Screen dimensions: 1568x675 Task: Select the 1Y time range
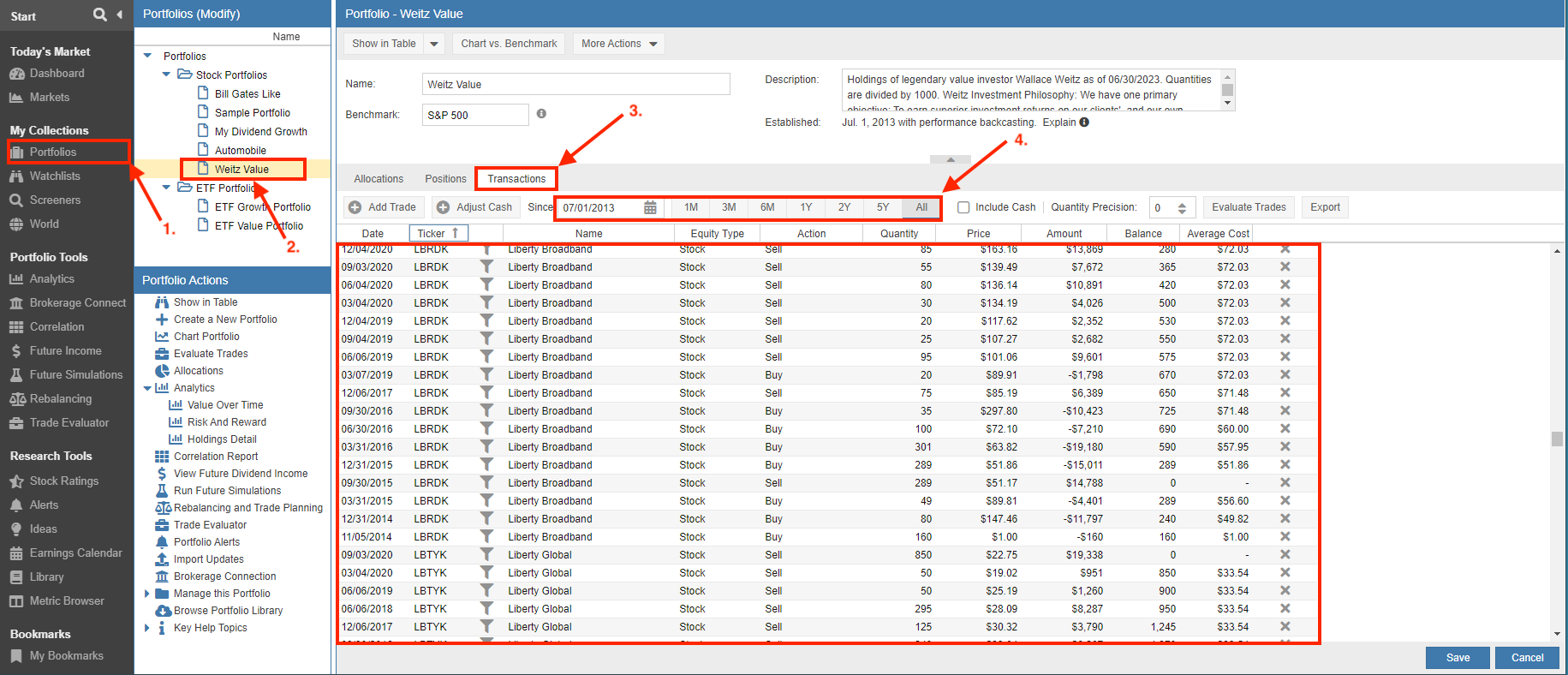coord(806,207)
